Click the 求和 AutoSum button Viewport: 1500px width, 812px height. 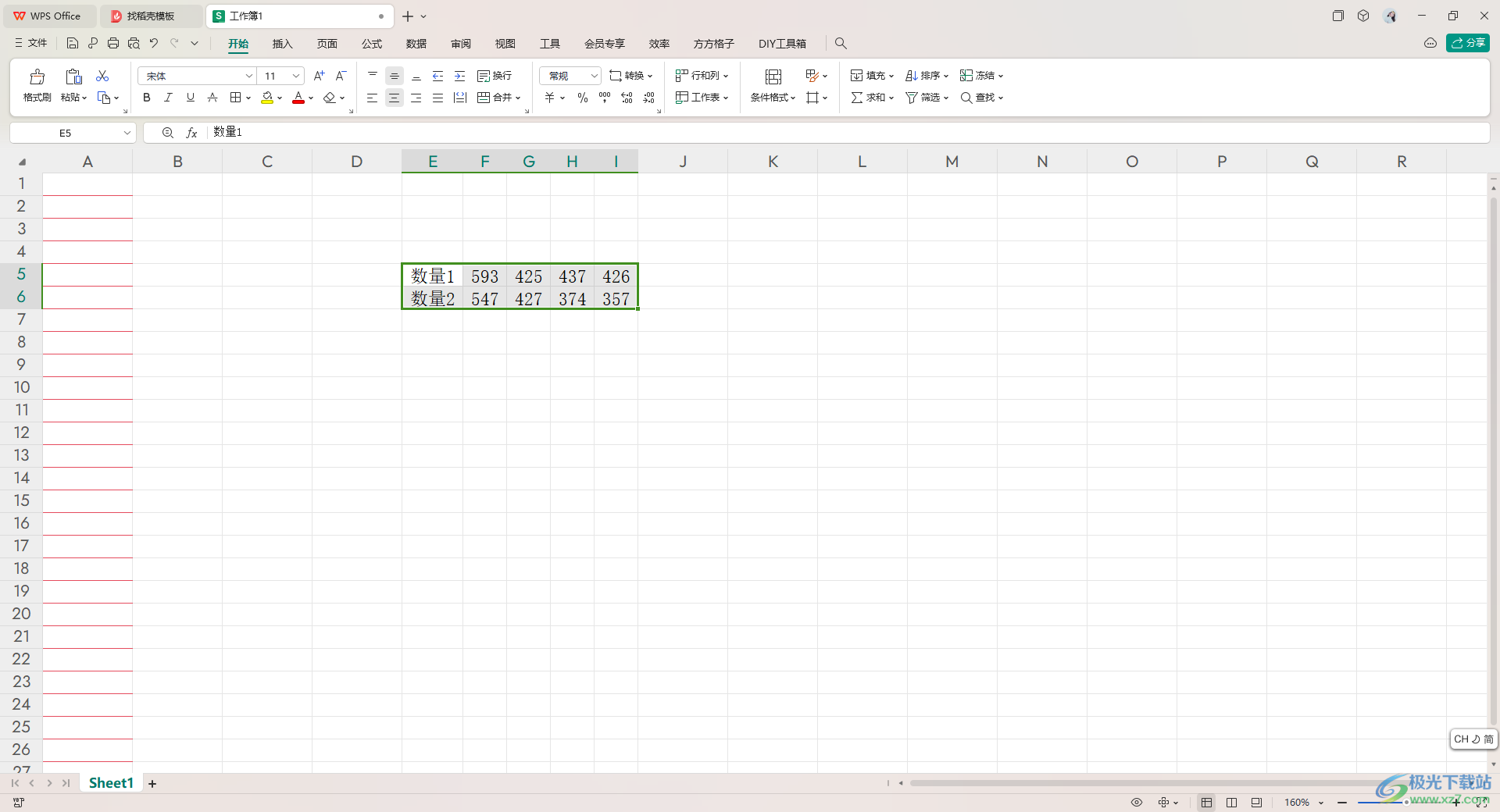[872, 98]
